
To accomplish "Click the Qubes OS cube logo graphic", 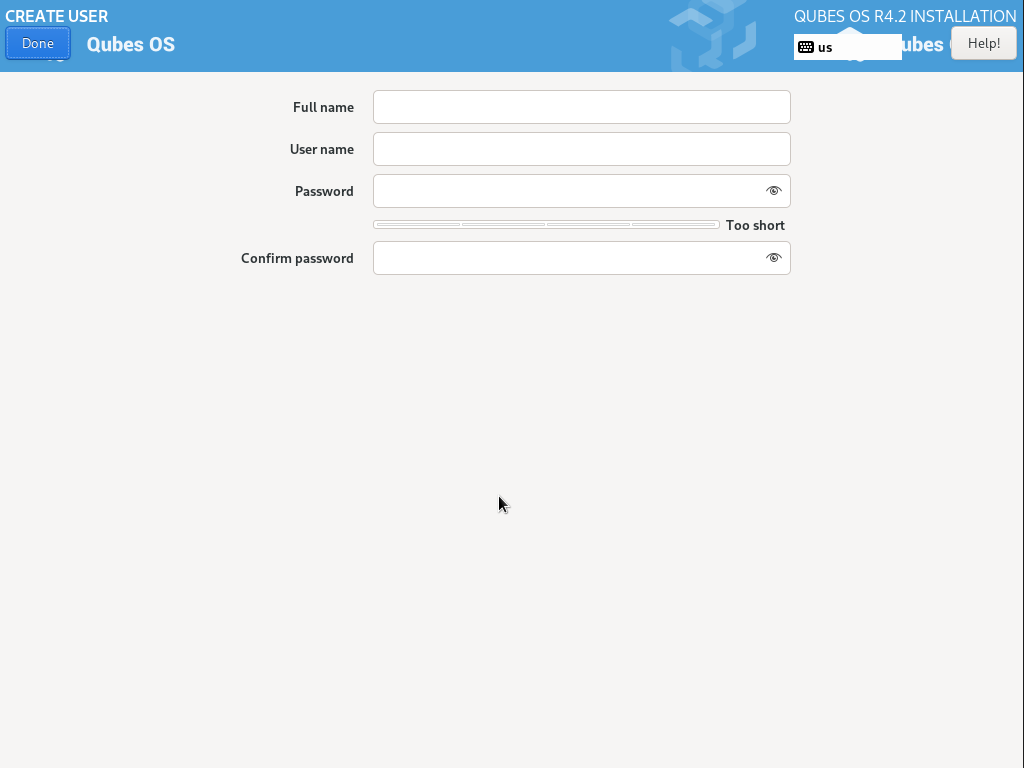I will point(712,35).
